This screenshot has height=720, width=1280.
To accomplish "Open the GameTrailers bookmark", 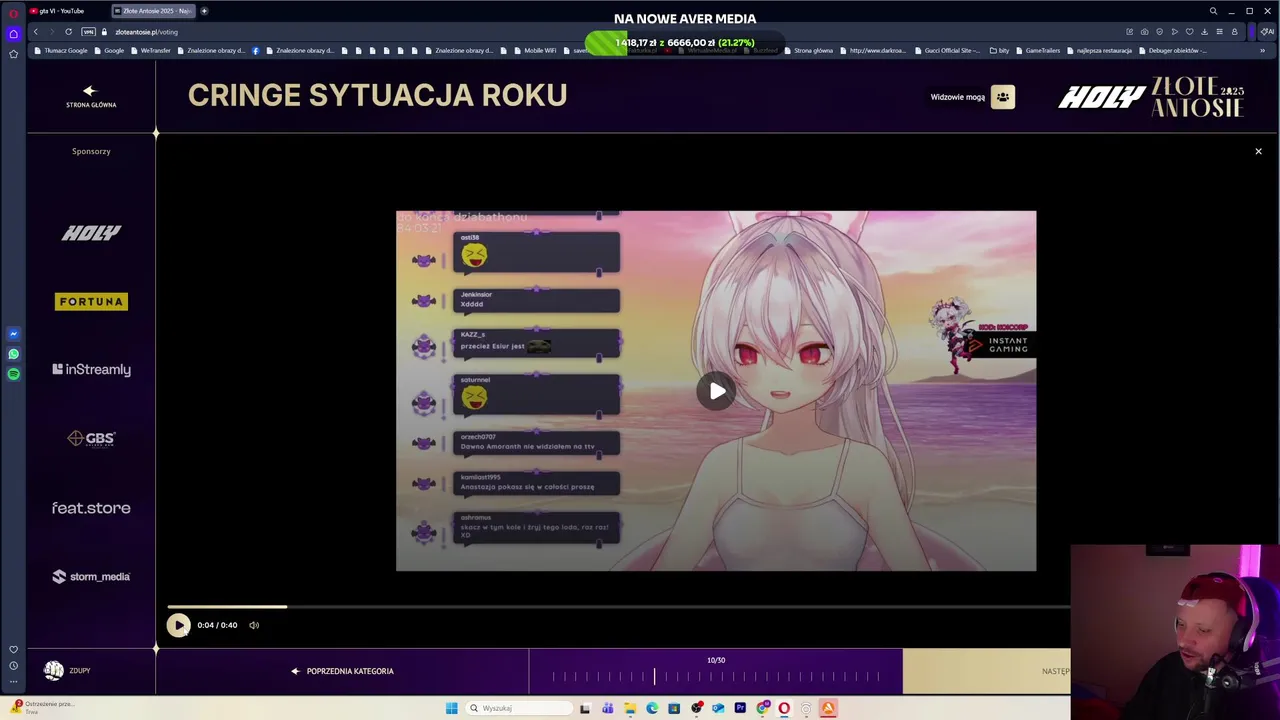I will [x=1037, y=50].
